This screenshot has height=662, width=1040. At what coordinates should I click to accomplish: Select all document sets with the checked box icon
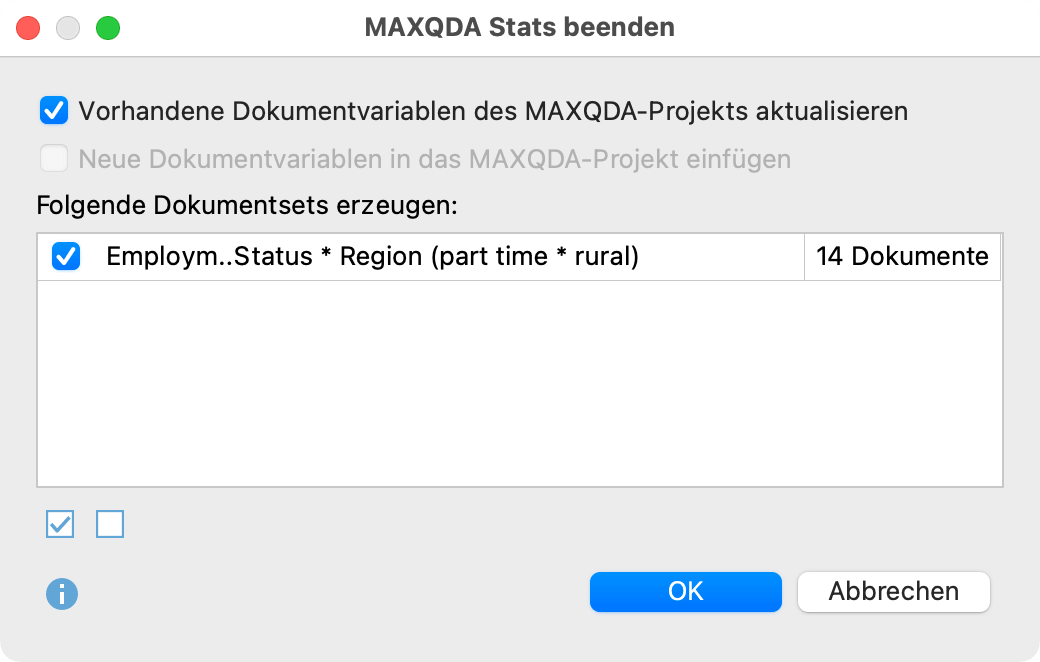click(59, 524)
